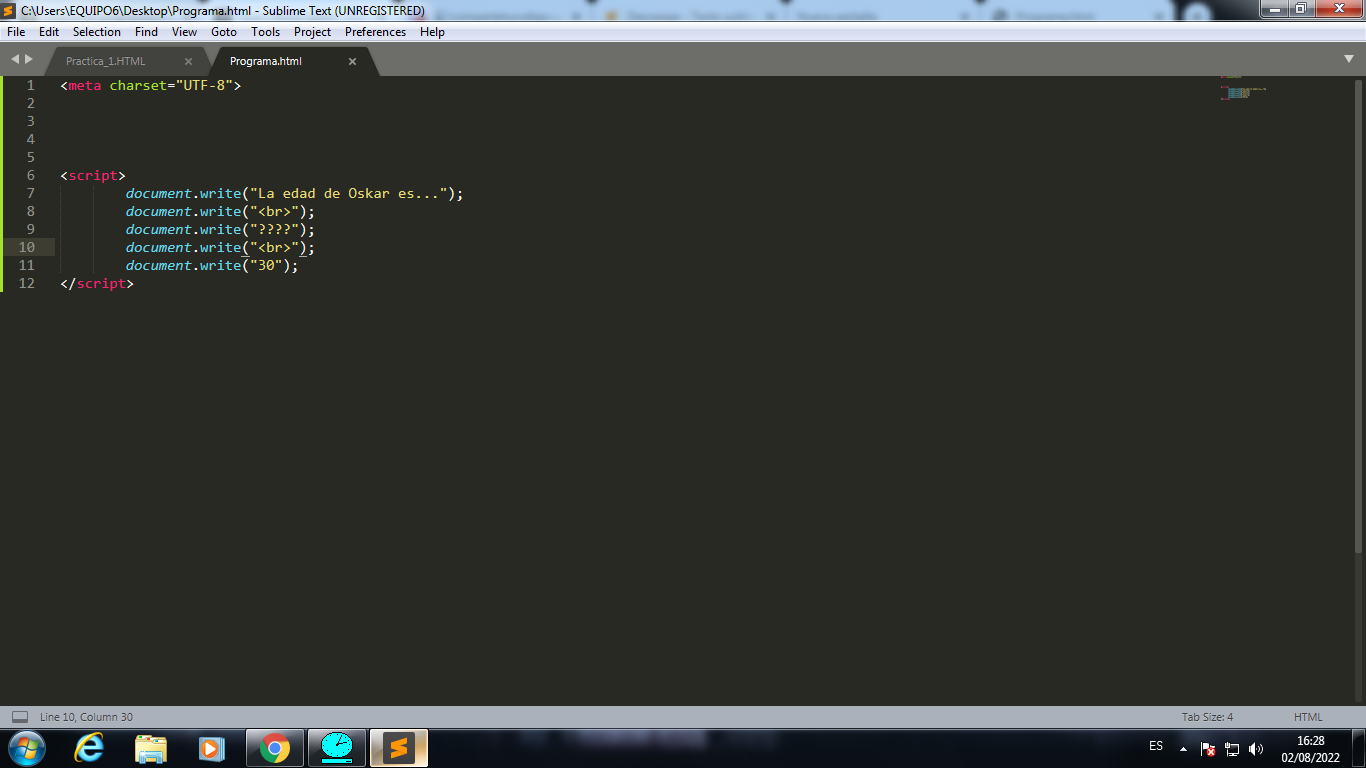Screen dimensions: 1366x768
Task: Click Line 10, Column 30 status text
Action: pyautogui.click(x=86, y=717)
